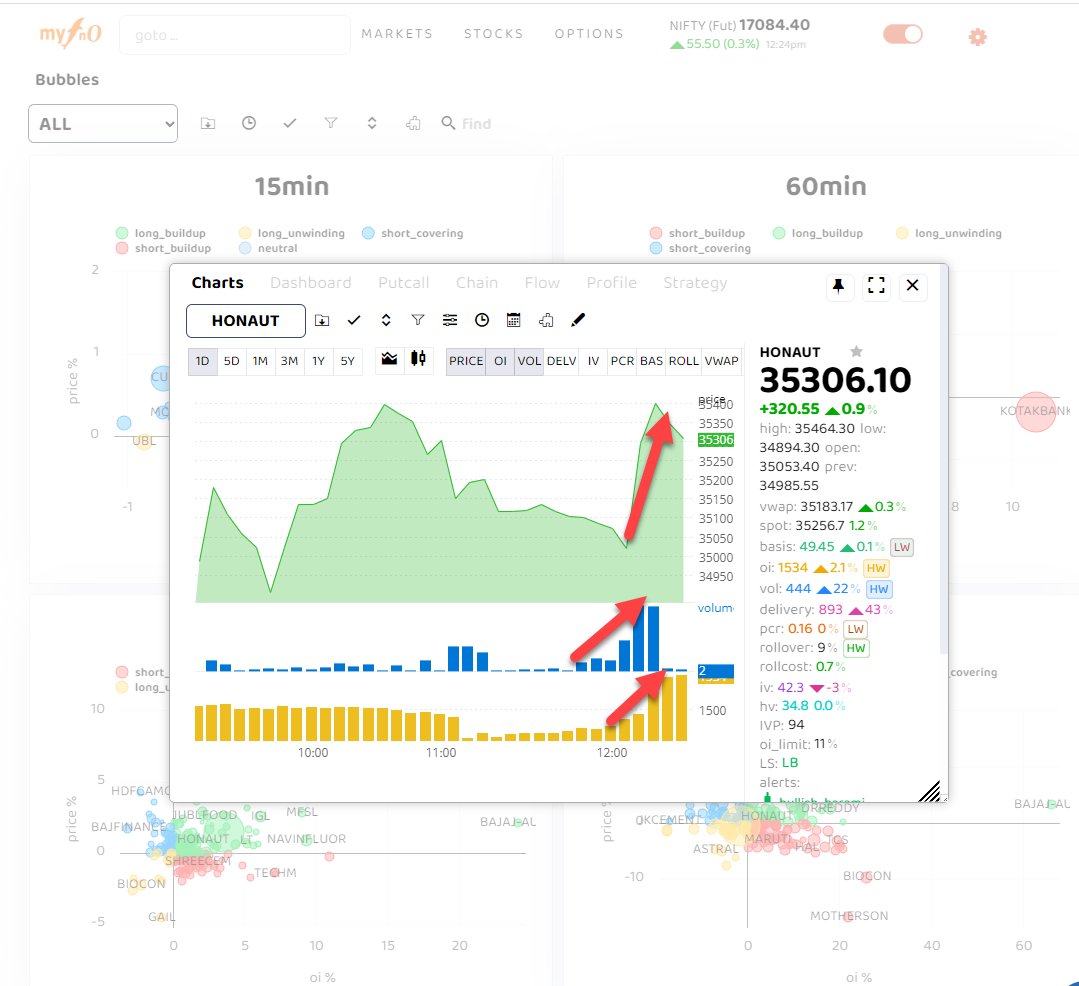Toggle VWAP series on chart

pos(721,361)
